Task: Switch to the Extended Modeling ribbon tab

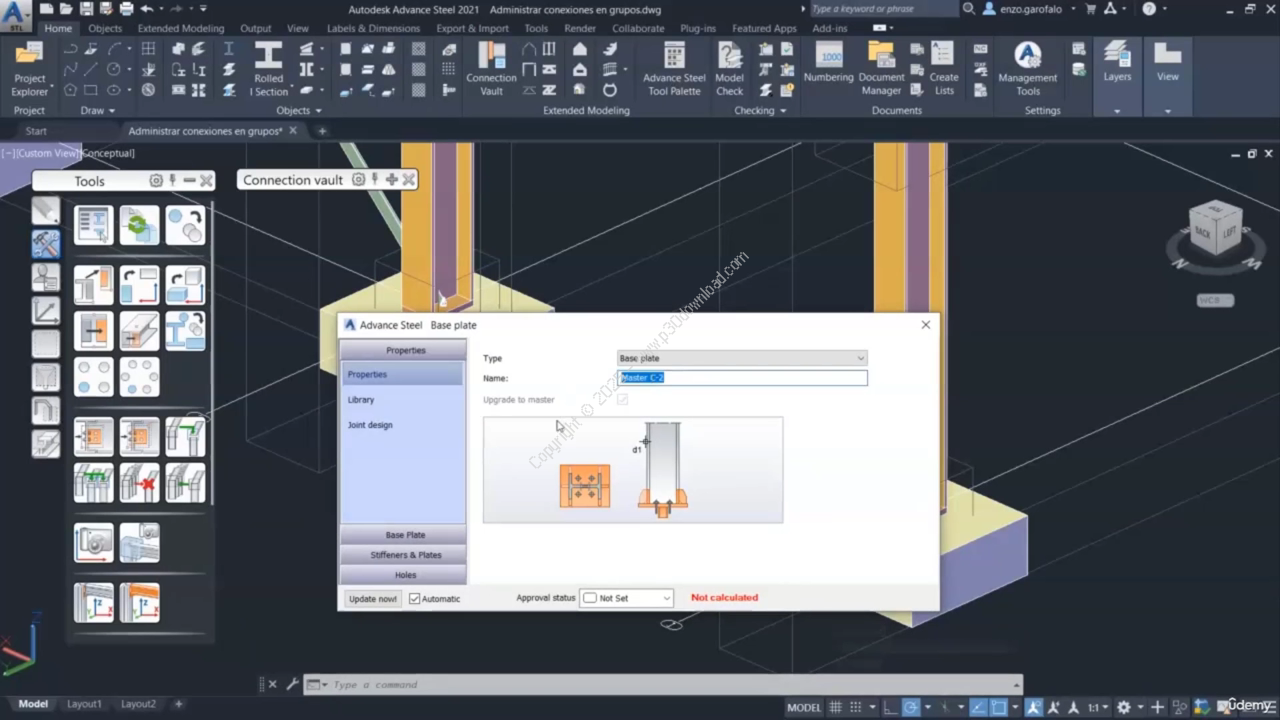Action: tap(181, 29)
